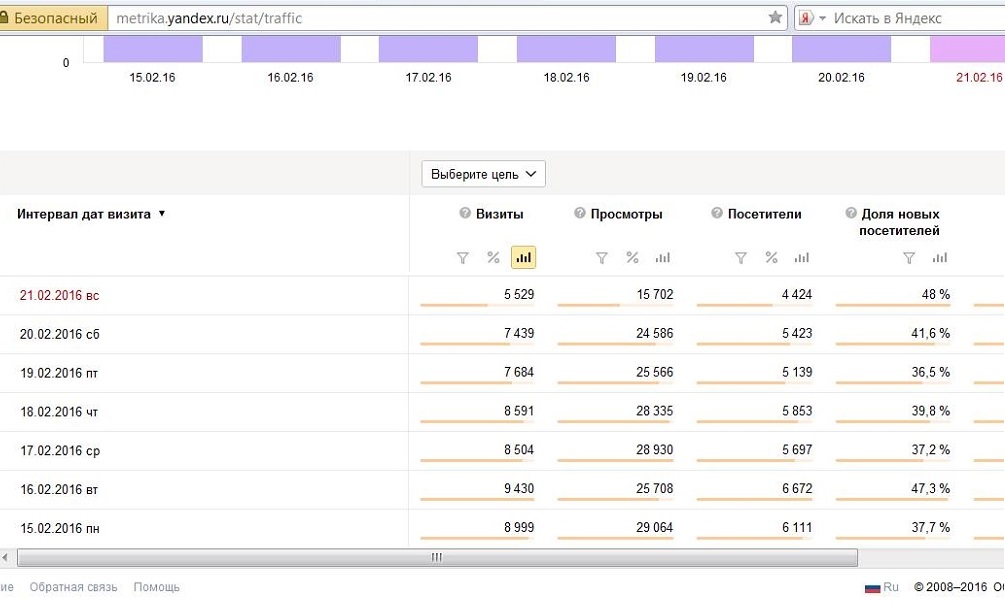Toggle percent view under Визиты

point(493,258)
